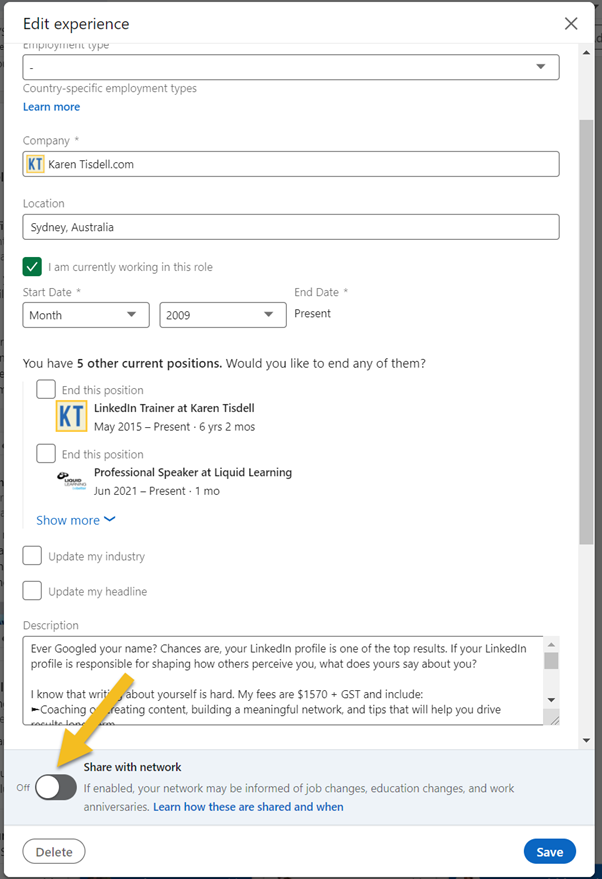
Task: Click the dialog scrollbar up arrow
Action: [586, 53]
